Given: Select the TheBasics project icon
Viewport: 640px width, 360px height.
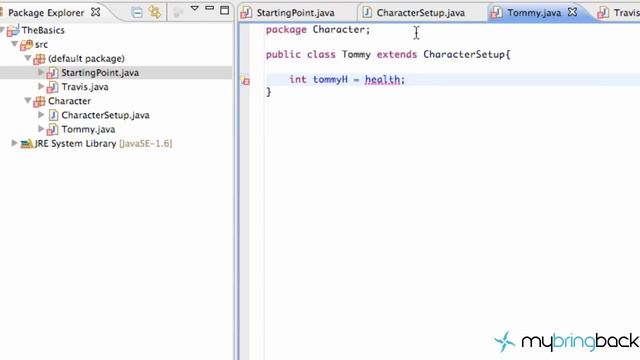Looking at the screenshot, I should tap(13, 30).
